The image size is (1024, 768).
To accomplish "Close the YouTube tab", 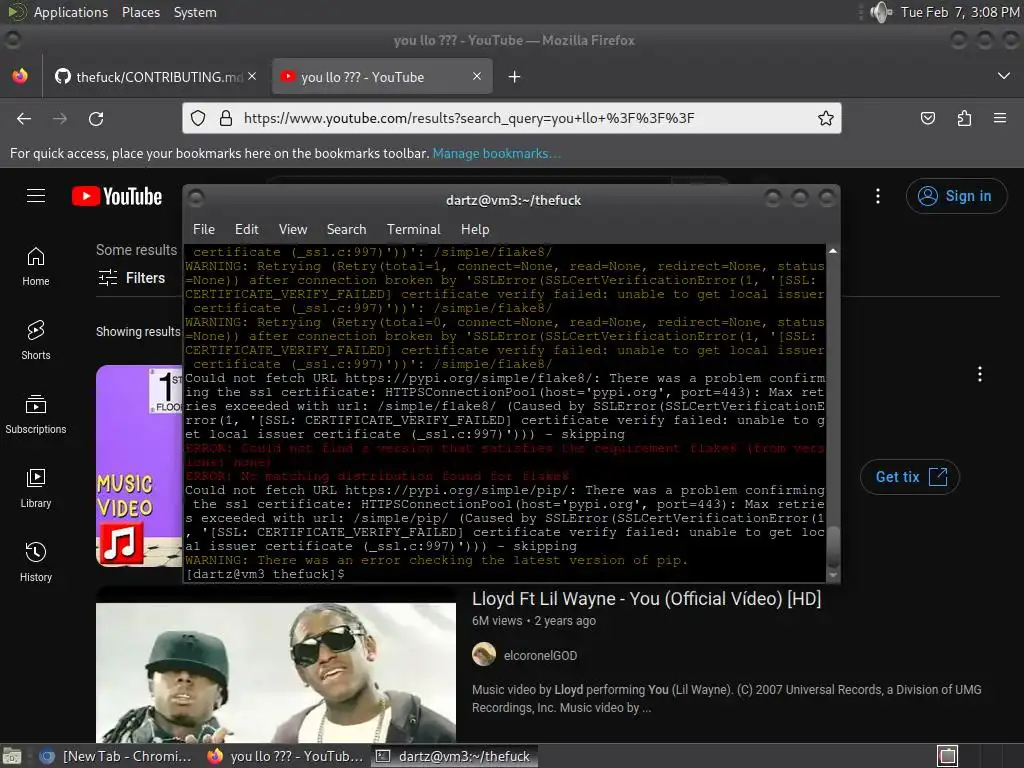I will click(x=477, y=76).
